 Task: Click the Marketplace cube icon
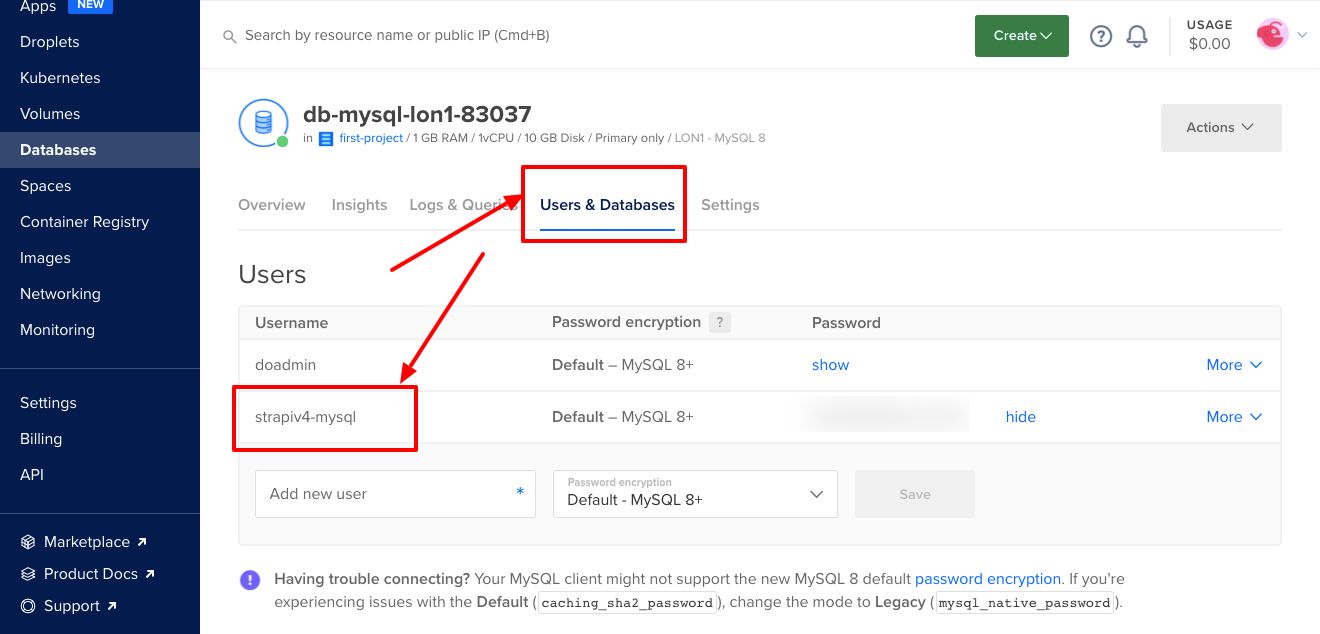[28, 542]
